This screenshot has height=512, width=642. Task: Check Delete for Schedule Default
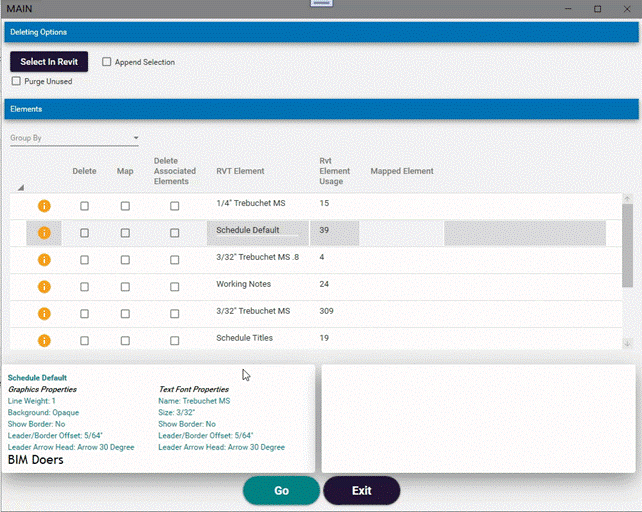[84, 233]
